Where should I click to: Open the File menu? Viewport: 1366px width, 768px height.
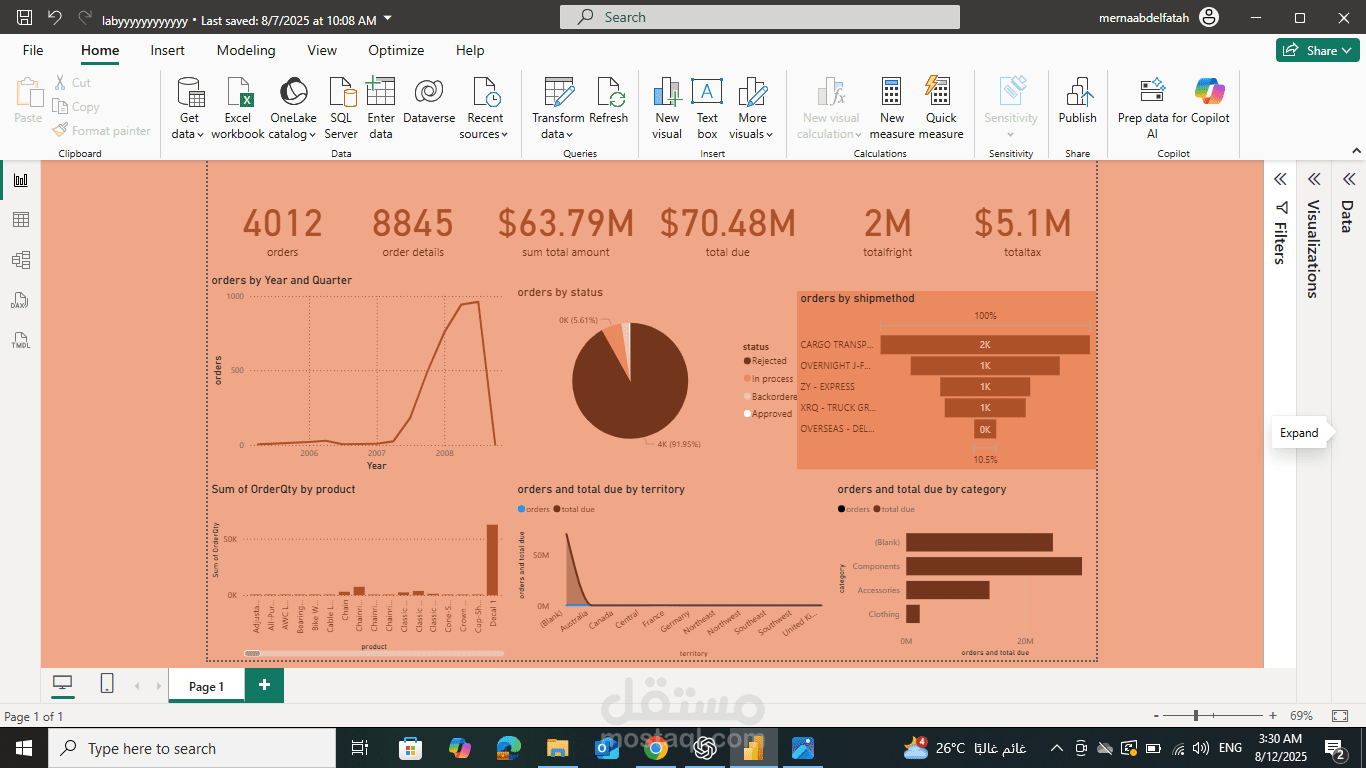(33, 50)
